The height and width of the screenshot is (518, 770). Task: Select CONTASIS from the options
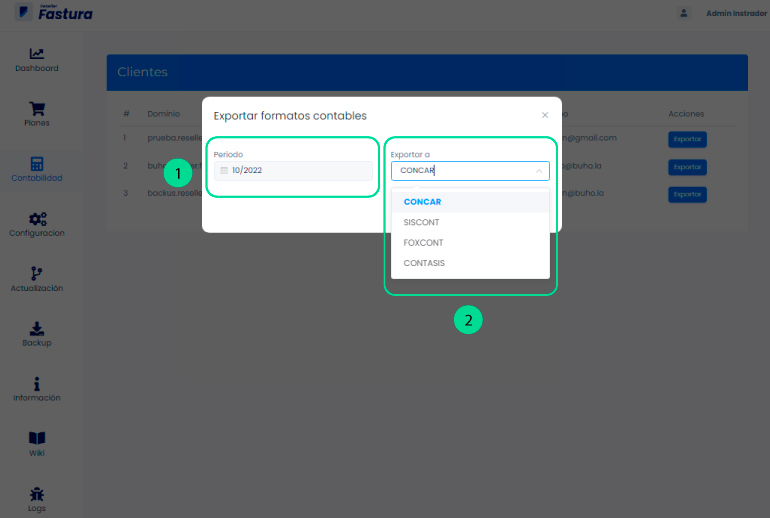point(424,263)
